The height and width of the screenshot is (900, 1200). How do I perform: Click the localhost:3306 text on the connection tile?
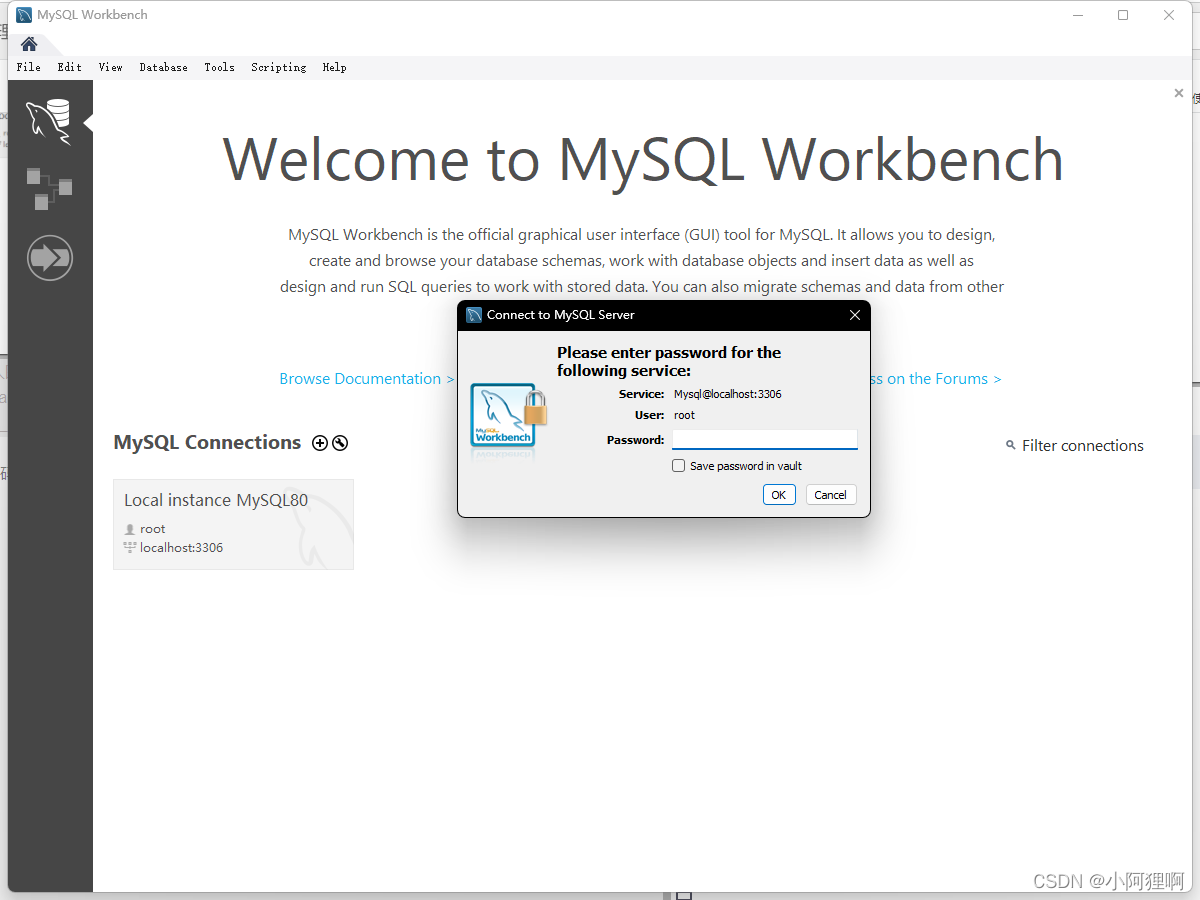pyautogui.click(x=181, y=548)
